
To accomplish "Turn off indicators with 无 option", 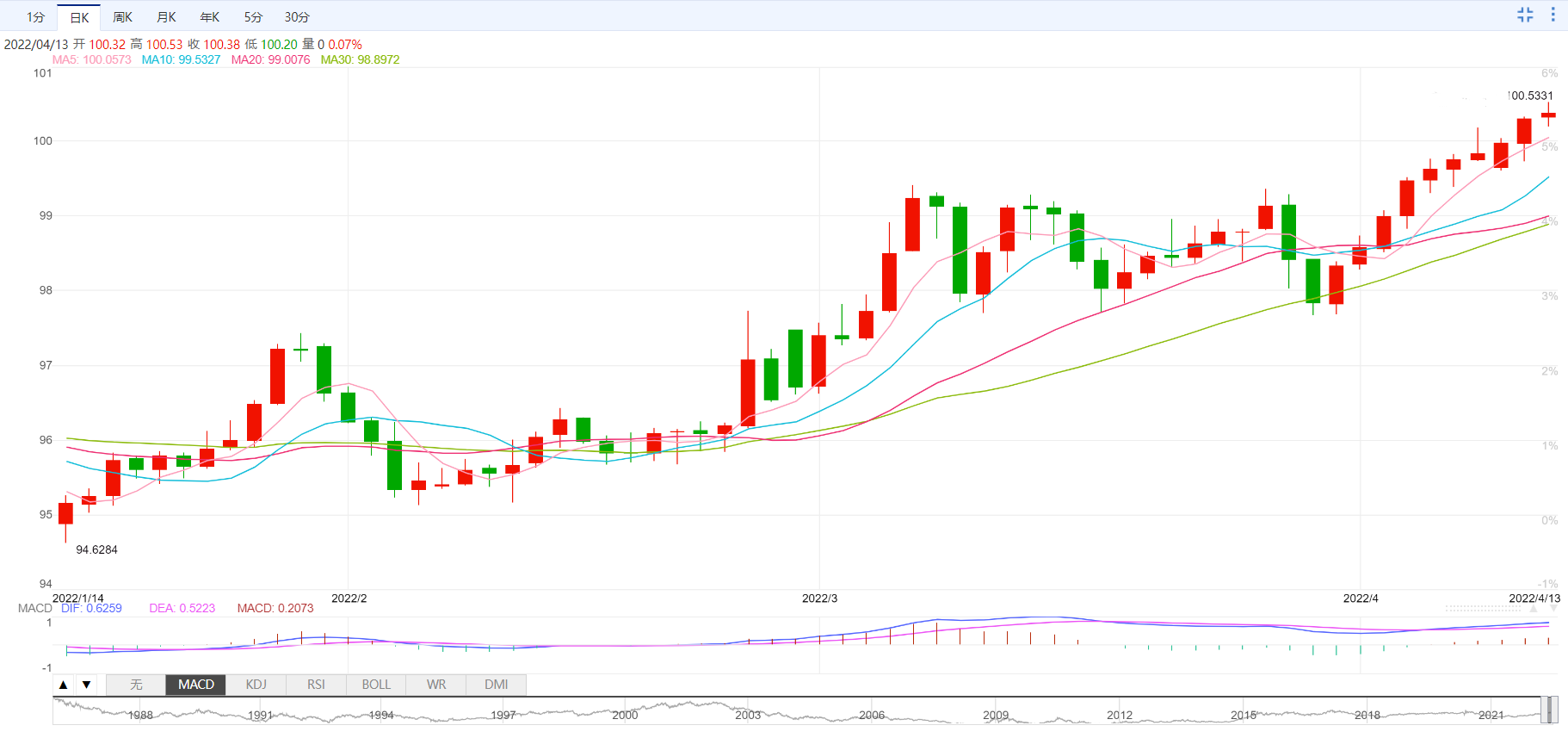I will tap(136, 685).
